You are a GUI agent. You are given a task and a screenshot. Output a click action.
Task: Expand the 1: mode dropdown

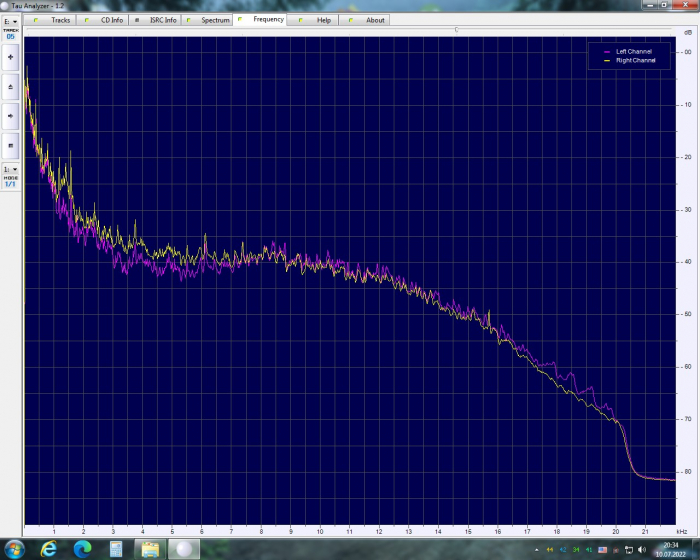[x=10, y=169]
